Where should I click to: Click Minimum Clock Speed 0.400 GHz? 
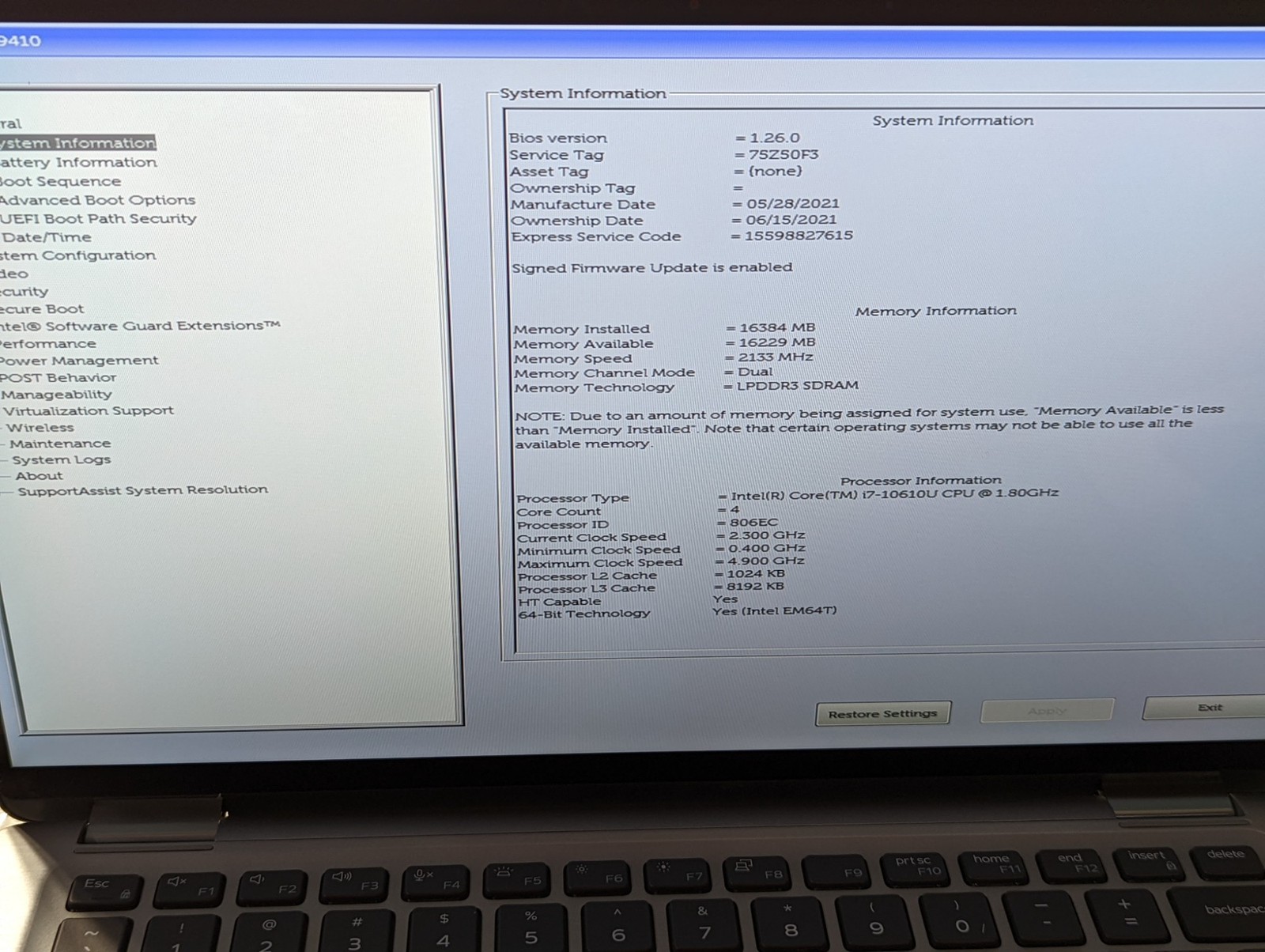(766, 548)
